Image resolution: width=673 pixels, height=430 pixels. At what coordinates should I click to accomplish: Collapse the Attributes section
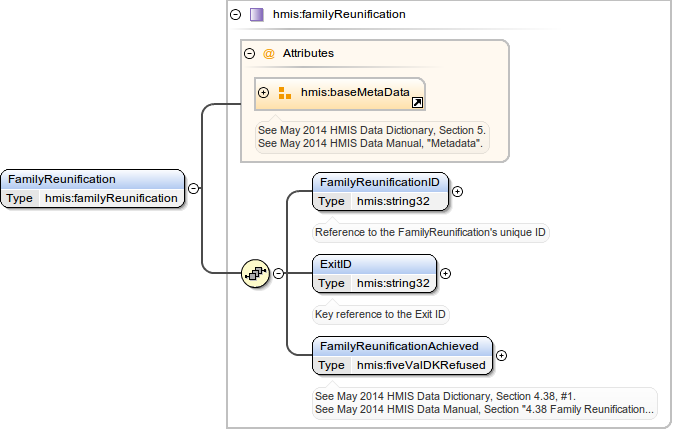click(x=250, y=53)
